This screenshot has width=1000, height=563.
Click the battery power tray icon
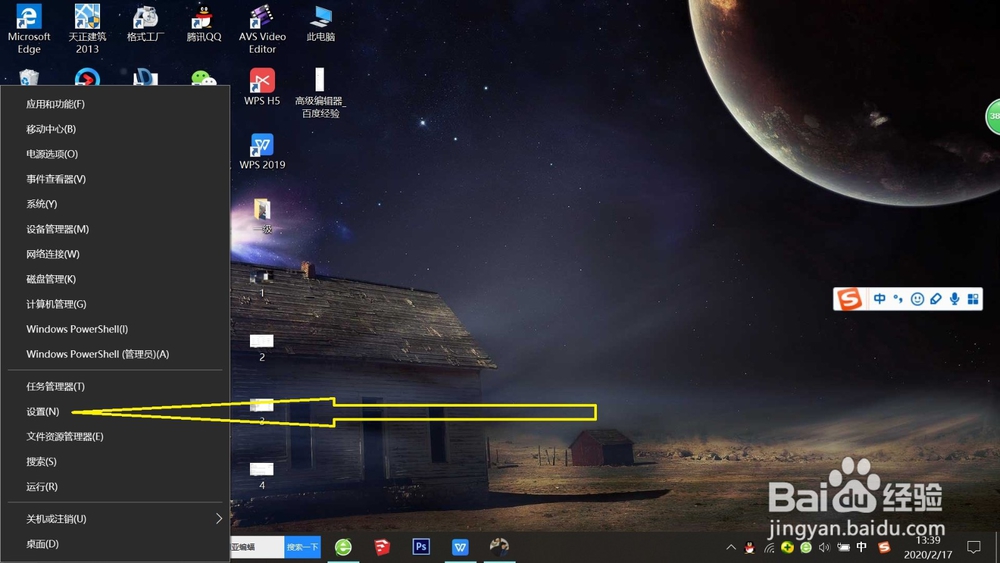coord(843,547)
